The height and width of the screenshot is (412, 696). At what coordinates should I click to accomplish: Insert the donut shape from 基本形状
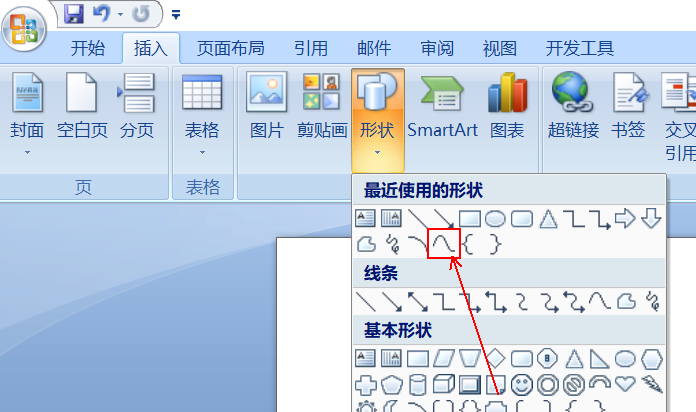548,385
